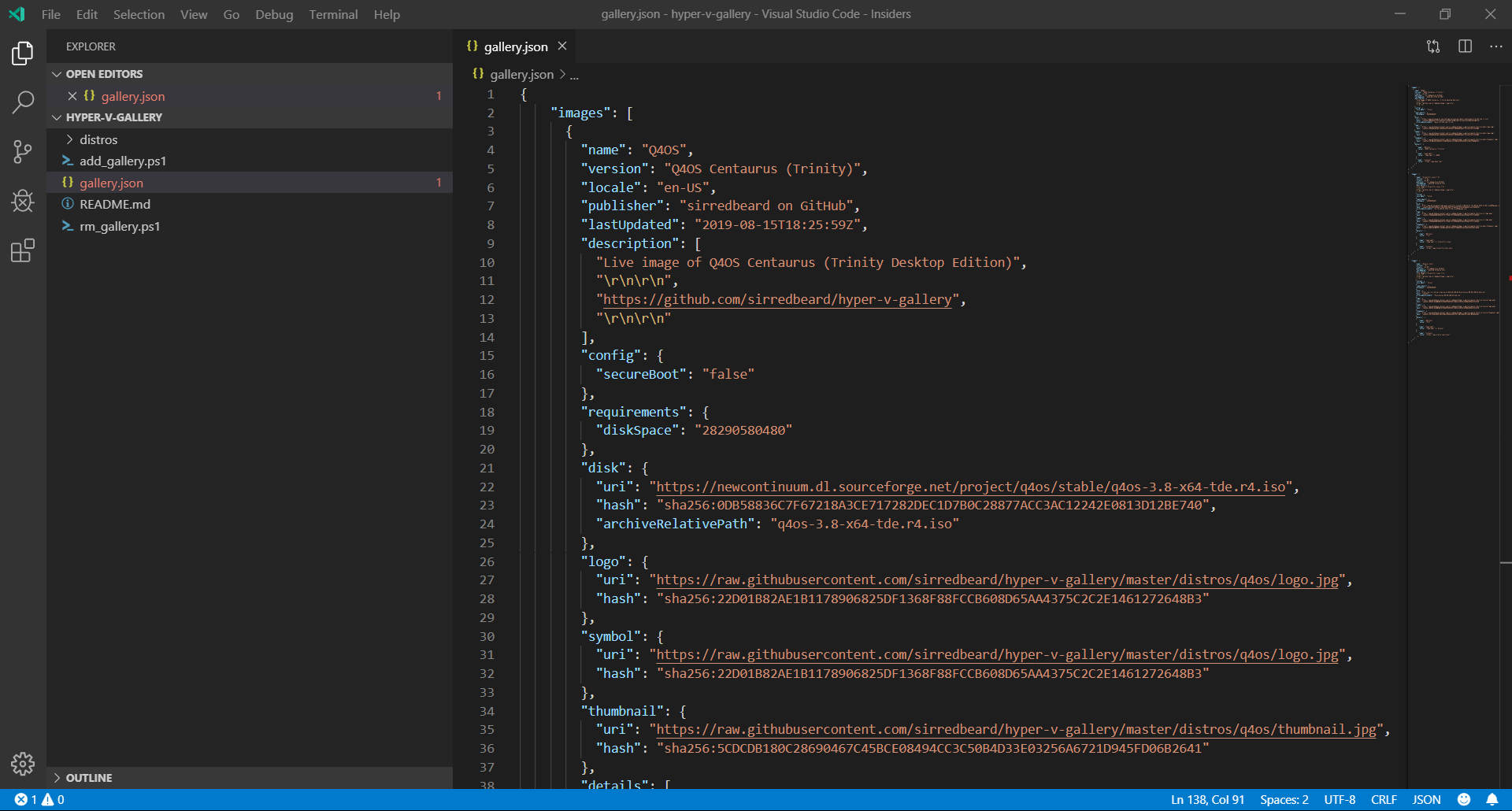Open the Debug view icon
The width and height of the screenshot is (1512, 811).
pos(23,201)
